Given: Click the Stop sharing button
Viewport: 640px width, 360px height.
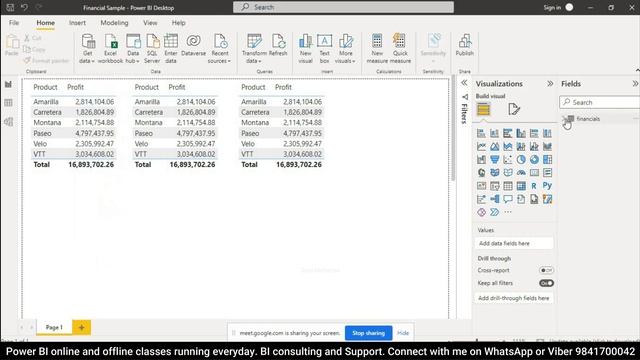Looking at the screenshot, I should (x=369, y=333).
